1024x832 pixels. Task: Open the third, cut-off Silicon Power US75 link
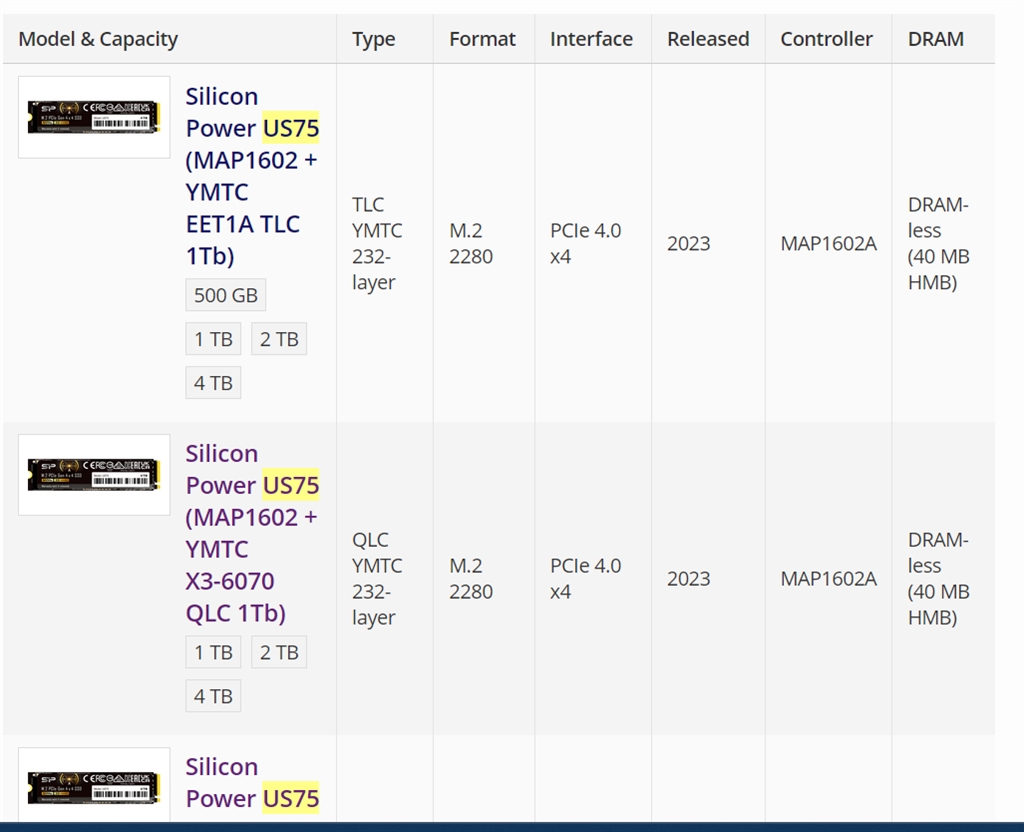(252, 782)
